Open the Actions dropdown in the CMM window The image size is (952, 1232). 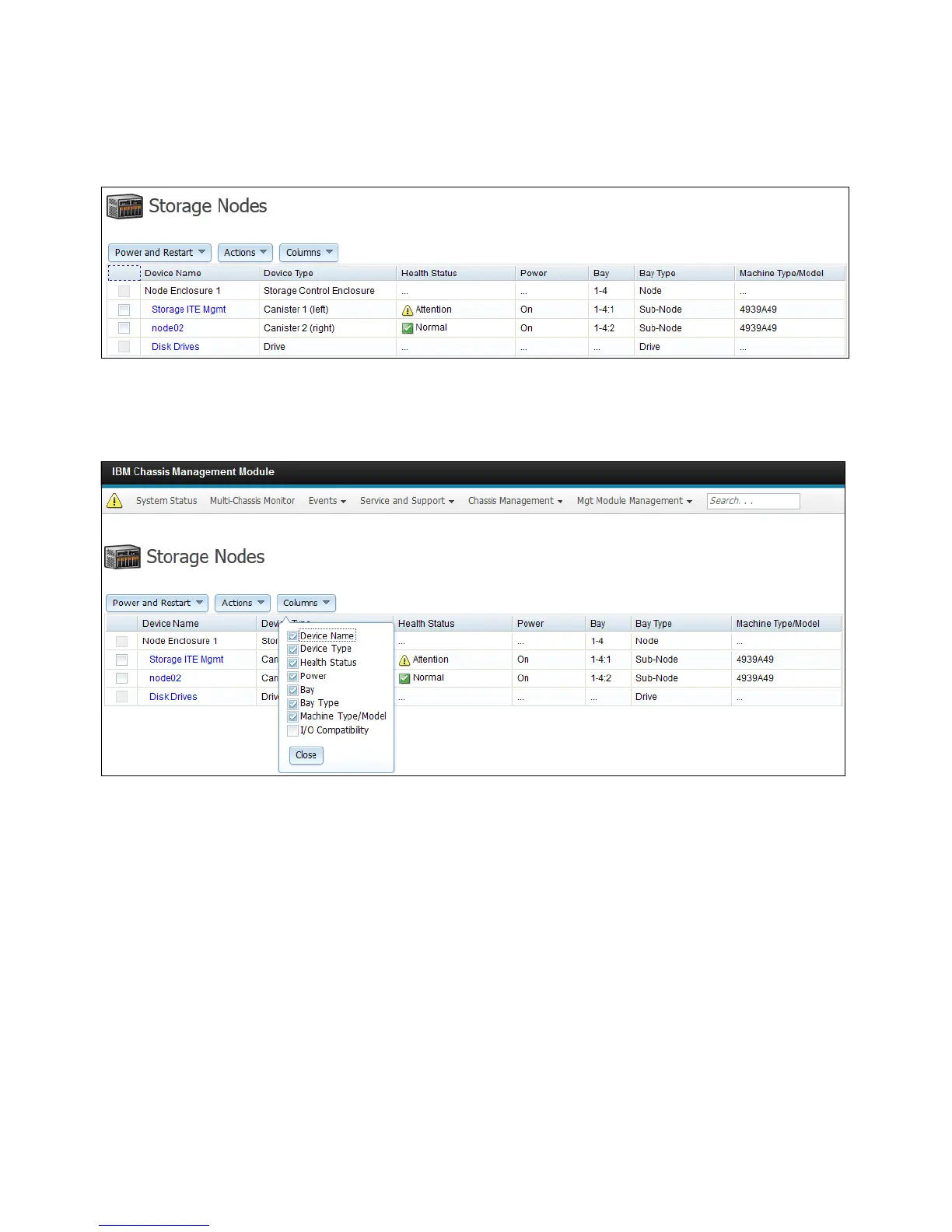243,603
